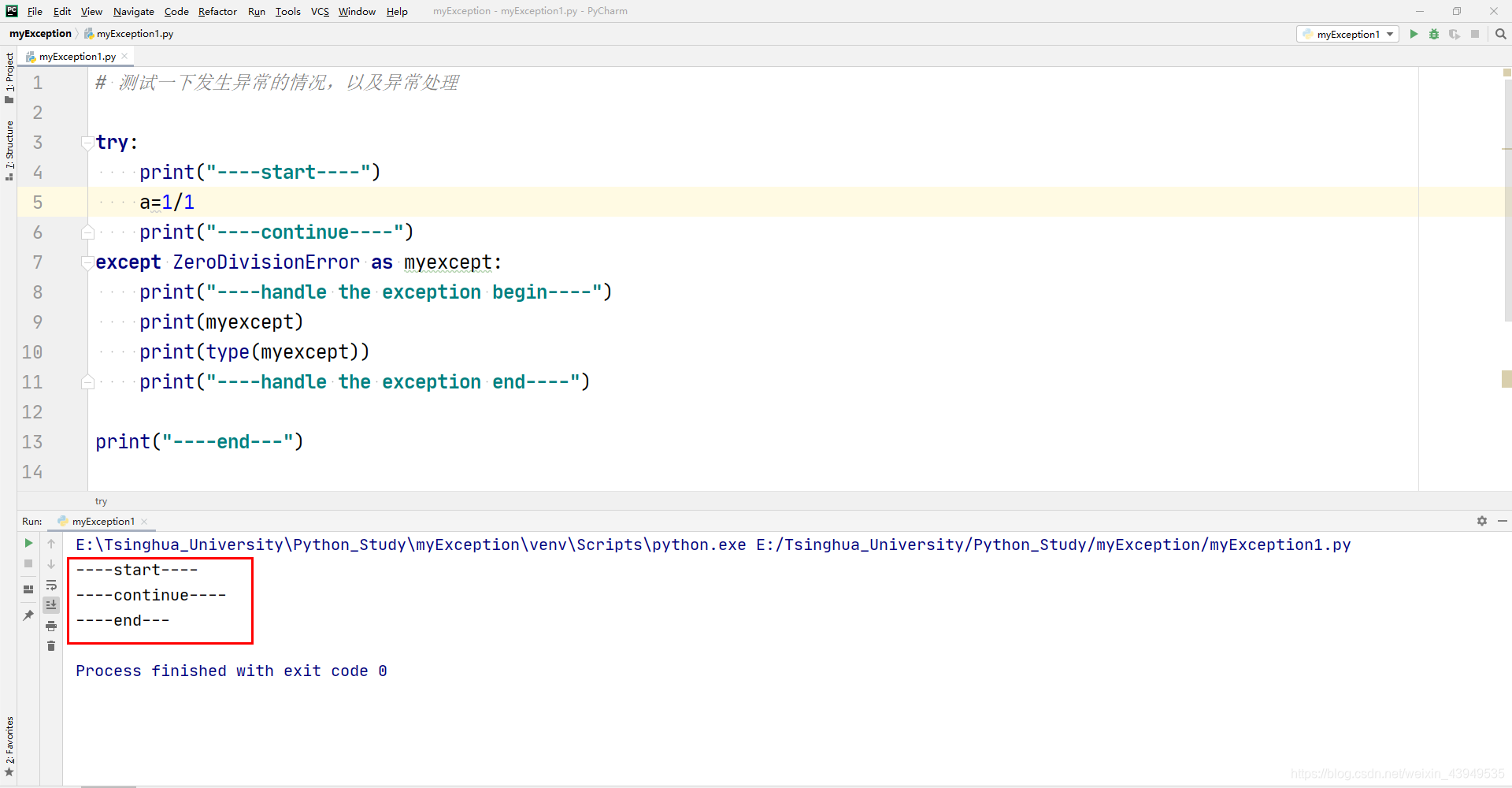
Task: Click myException1.py breadcrumb in navigation bar
Action: (x=129, y=34)
